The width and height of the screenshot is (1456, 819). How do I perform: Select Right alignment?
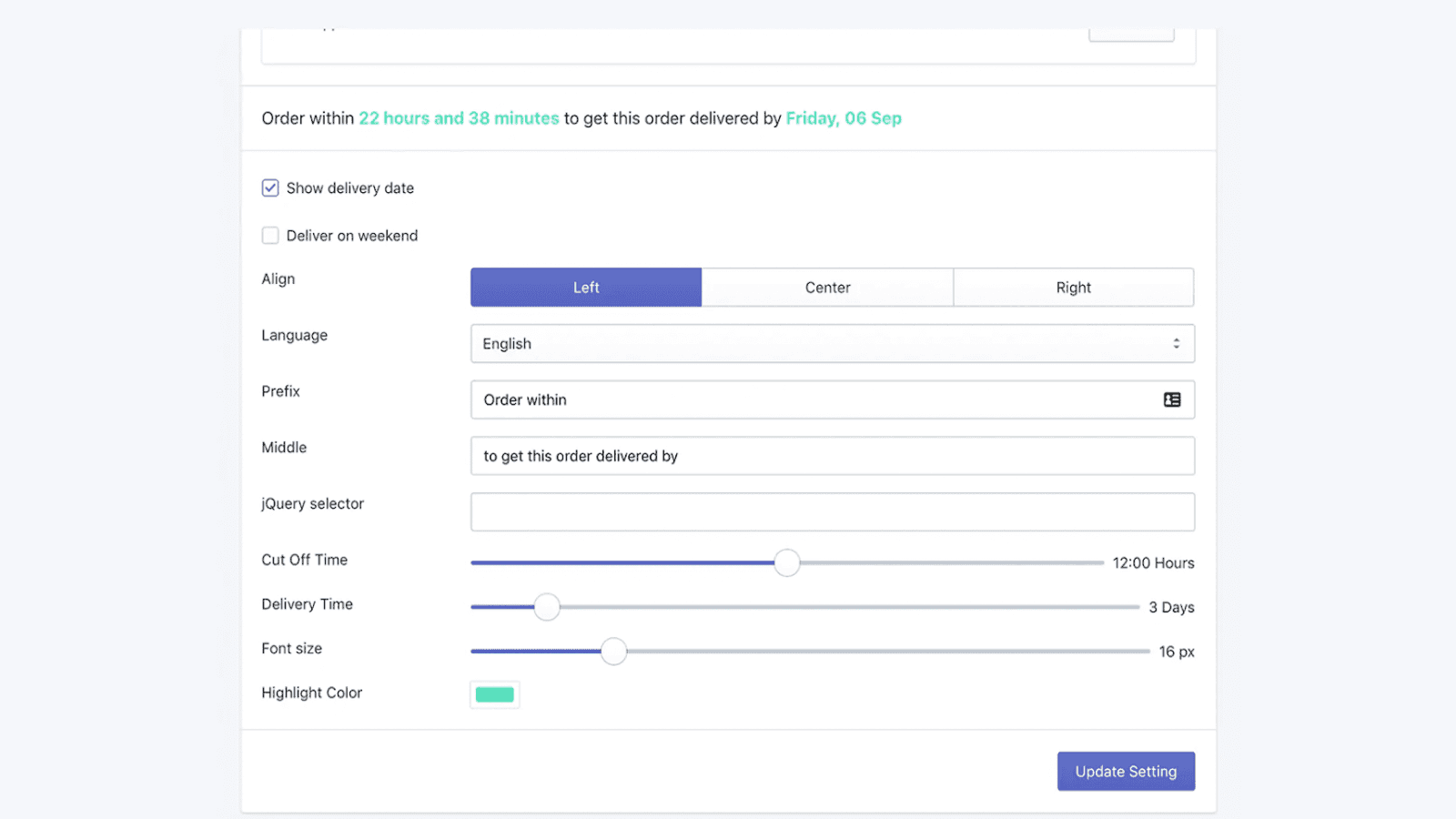pyautogui.click(x=1073, y=287)
